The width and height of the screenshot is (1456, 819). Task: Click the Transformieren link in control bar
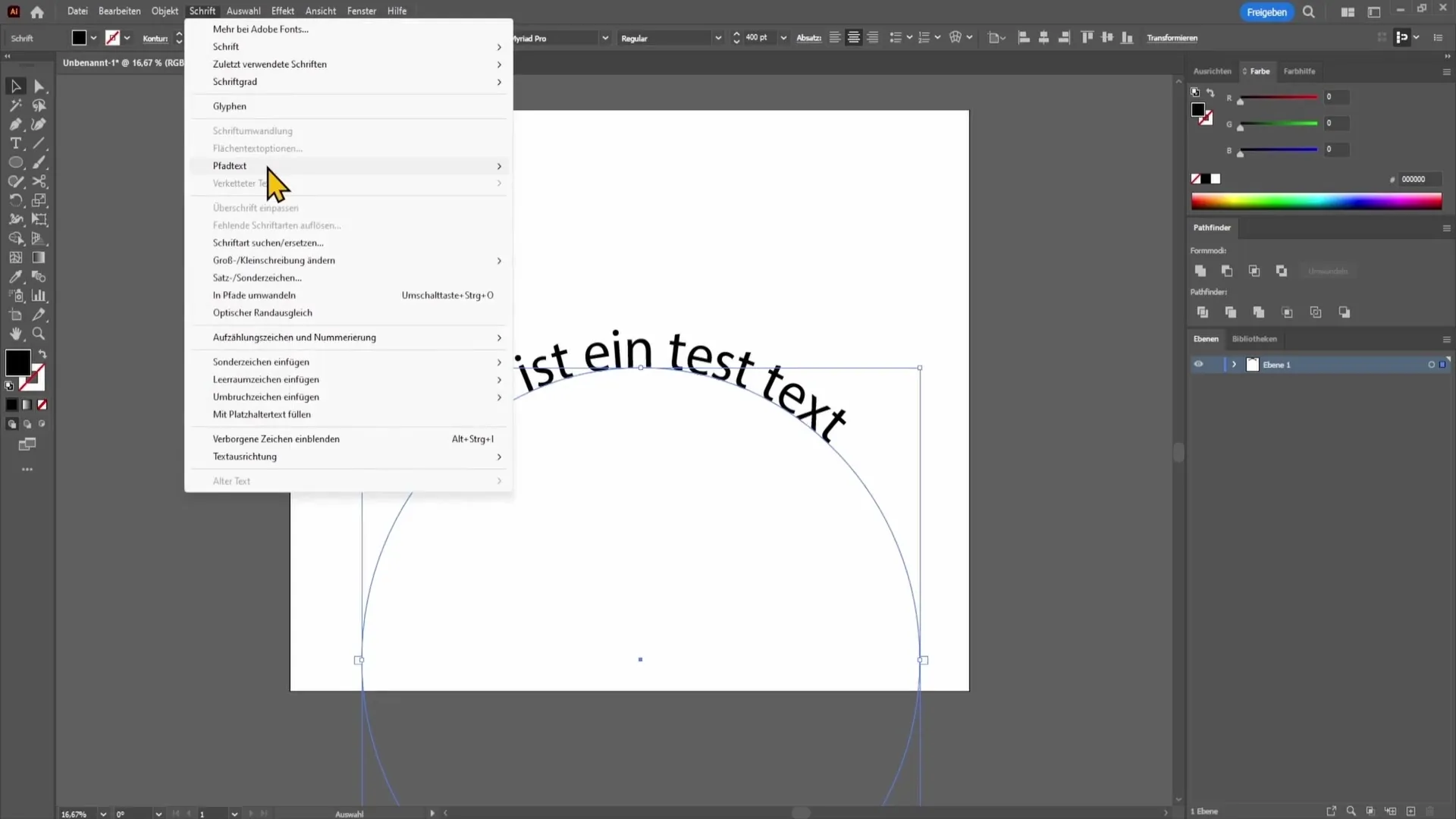pos(1172,38)
